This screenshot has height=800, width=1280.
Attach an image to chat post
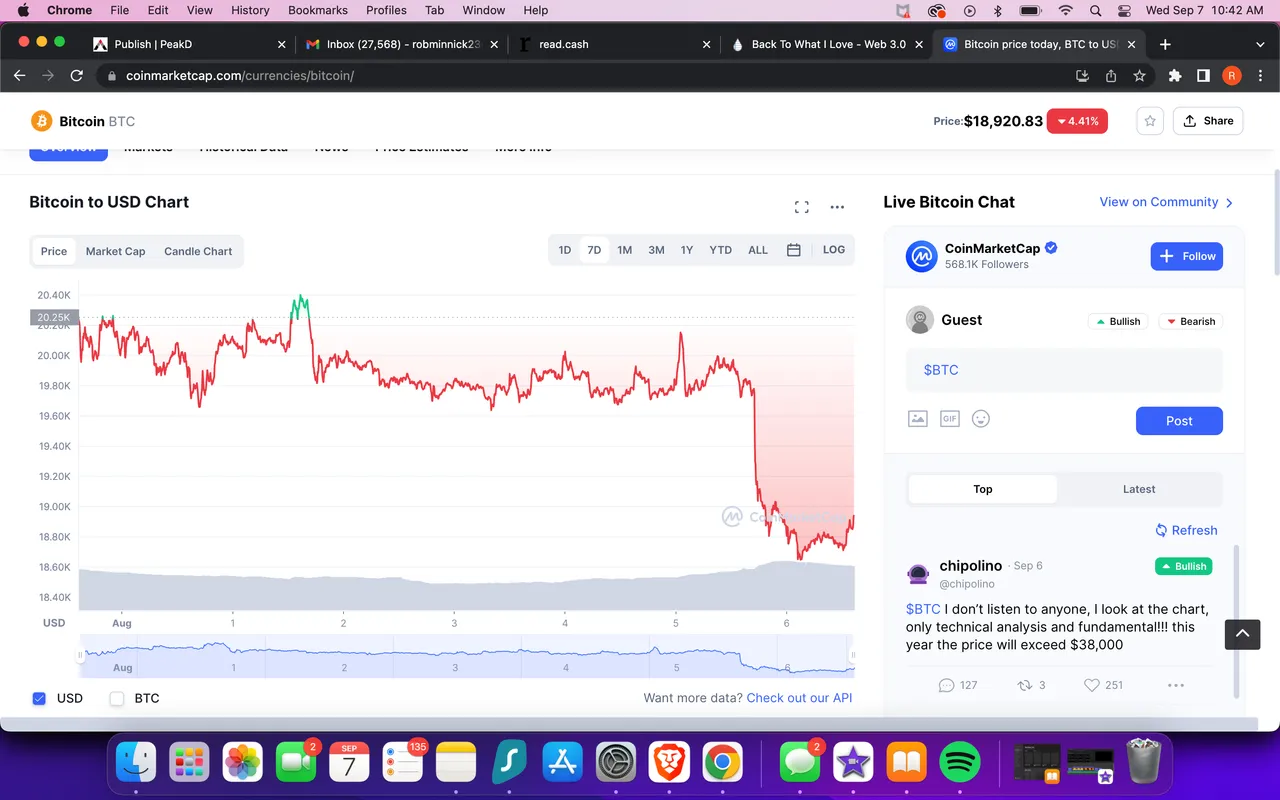pos(917,419)
